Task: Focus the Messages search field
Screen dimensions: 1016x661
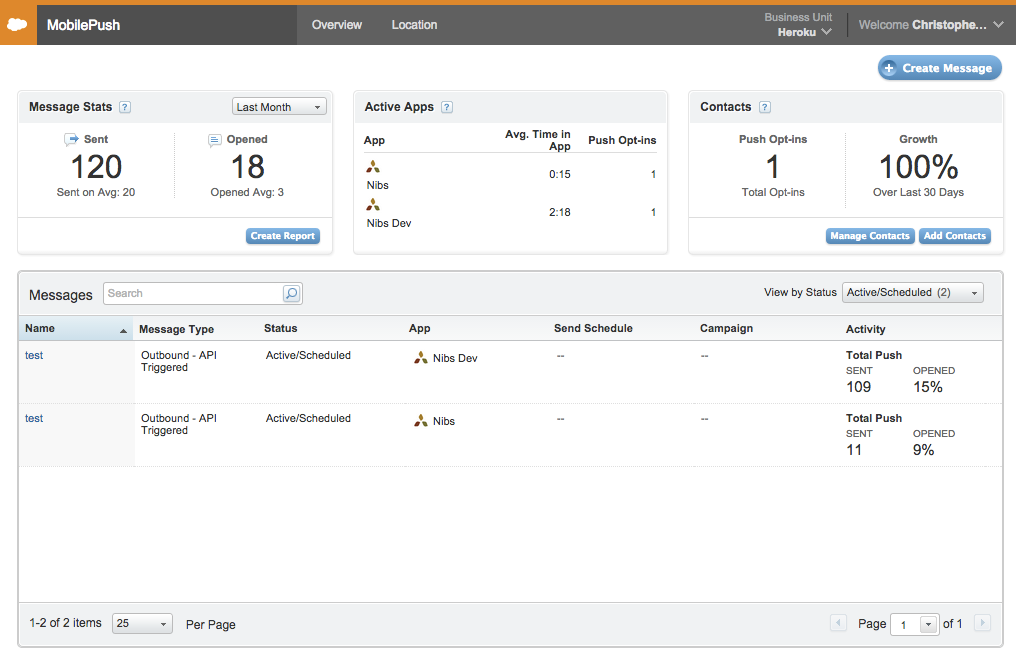Action: (x=194, y=294)
